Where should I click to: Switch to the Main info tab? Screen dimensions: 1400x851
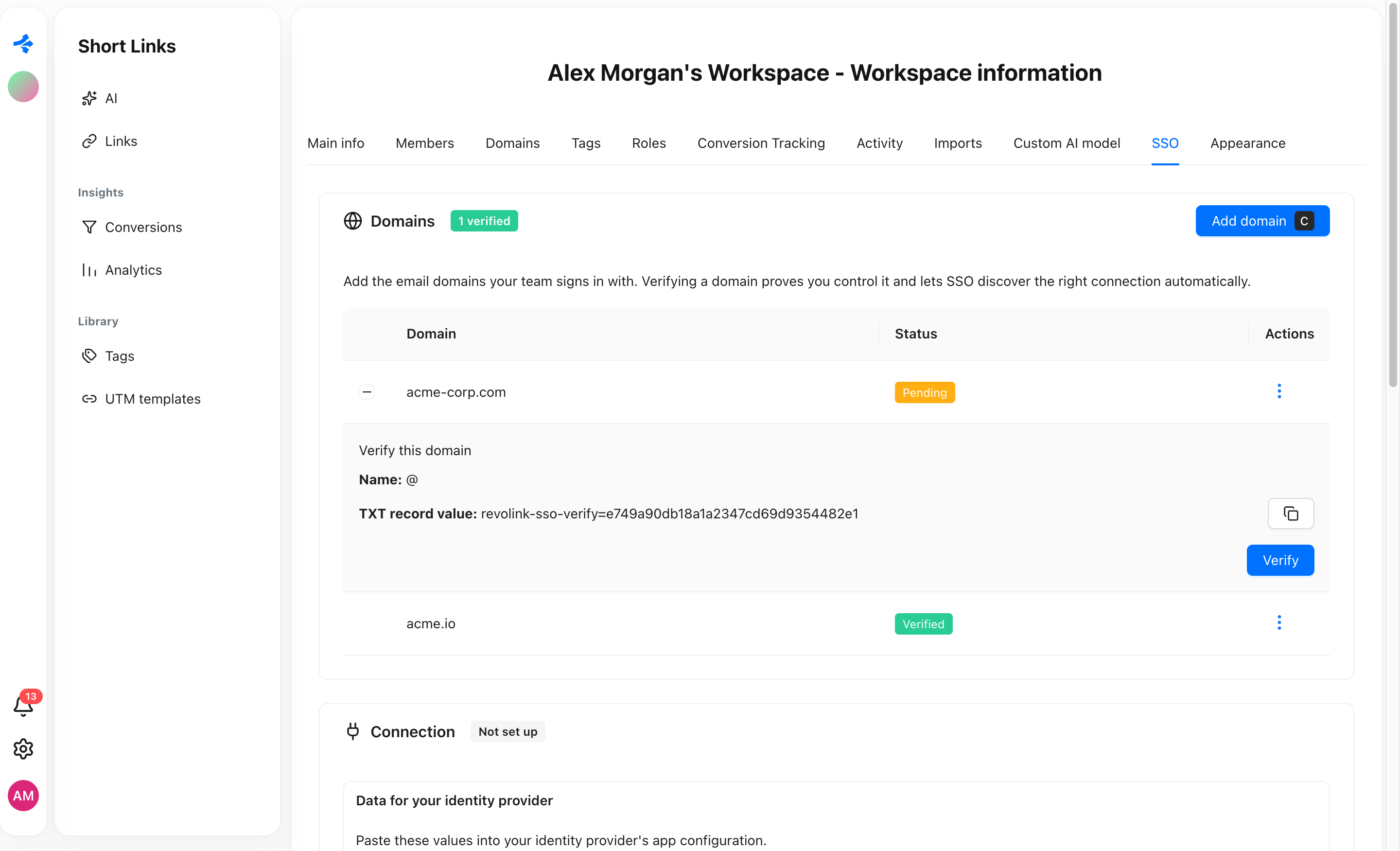coord(336,143)
